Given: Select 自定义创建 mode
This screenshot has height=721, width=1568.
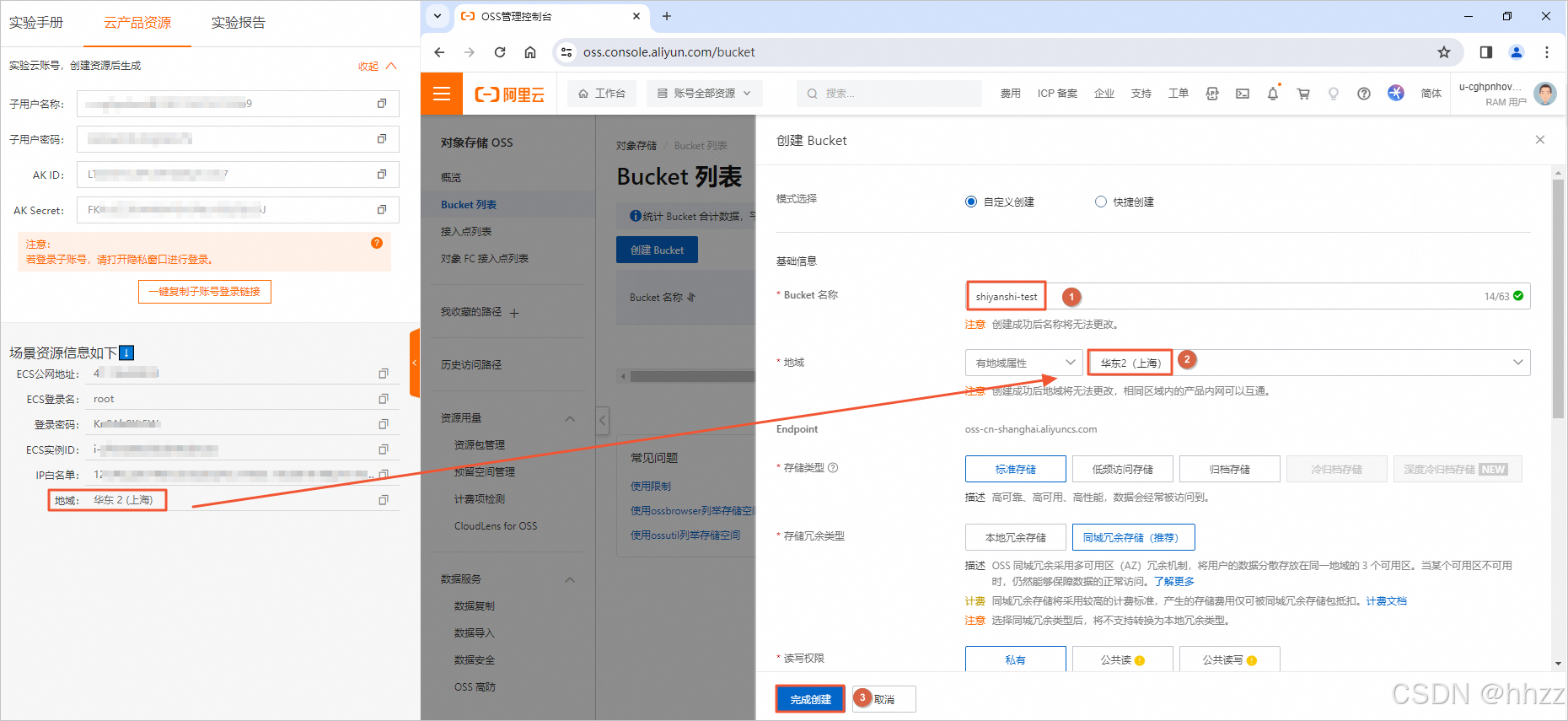Looking at the screenshot, I should [1000, 202].
